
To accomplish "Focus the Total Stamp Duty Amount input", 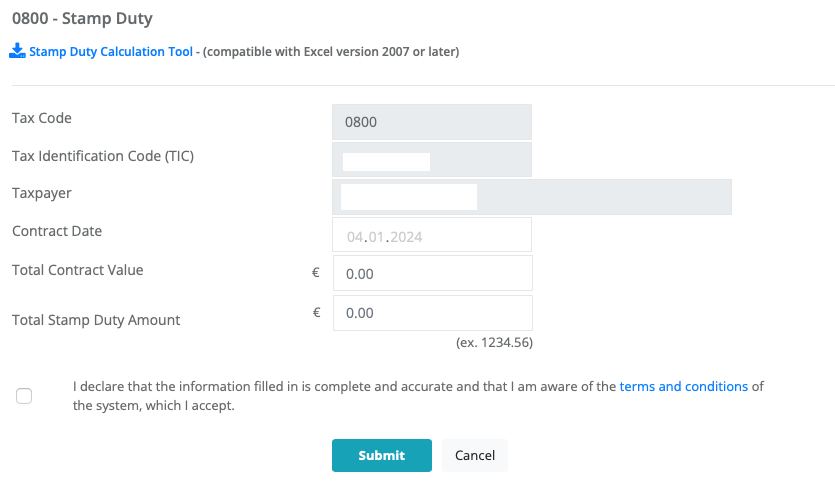I will pos(431,313).
